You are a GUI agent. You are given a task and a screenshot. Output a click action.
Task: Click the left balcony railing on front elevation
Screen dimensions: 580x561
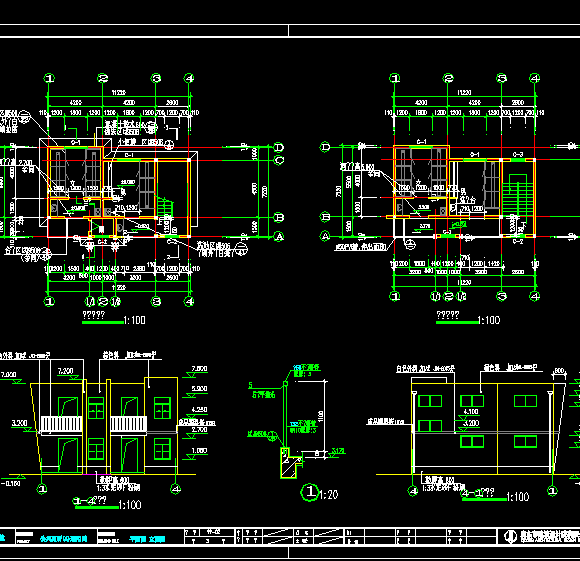[61, 424]
